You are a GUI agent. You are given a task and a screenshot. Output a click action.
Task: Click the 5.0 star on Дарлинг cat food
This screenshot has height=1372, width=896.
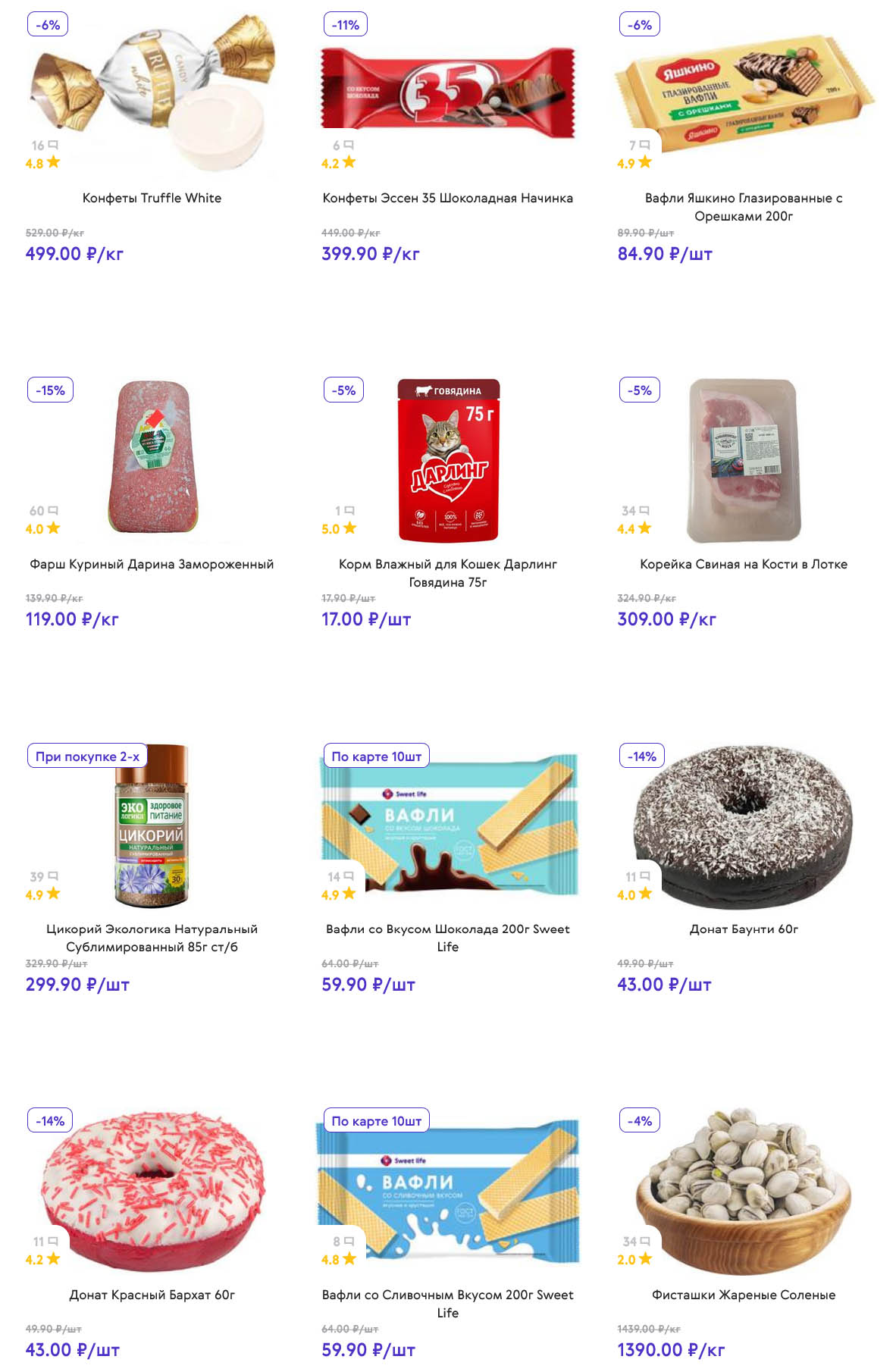(349, 528)
